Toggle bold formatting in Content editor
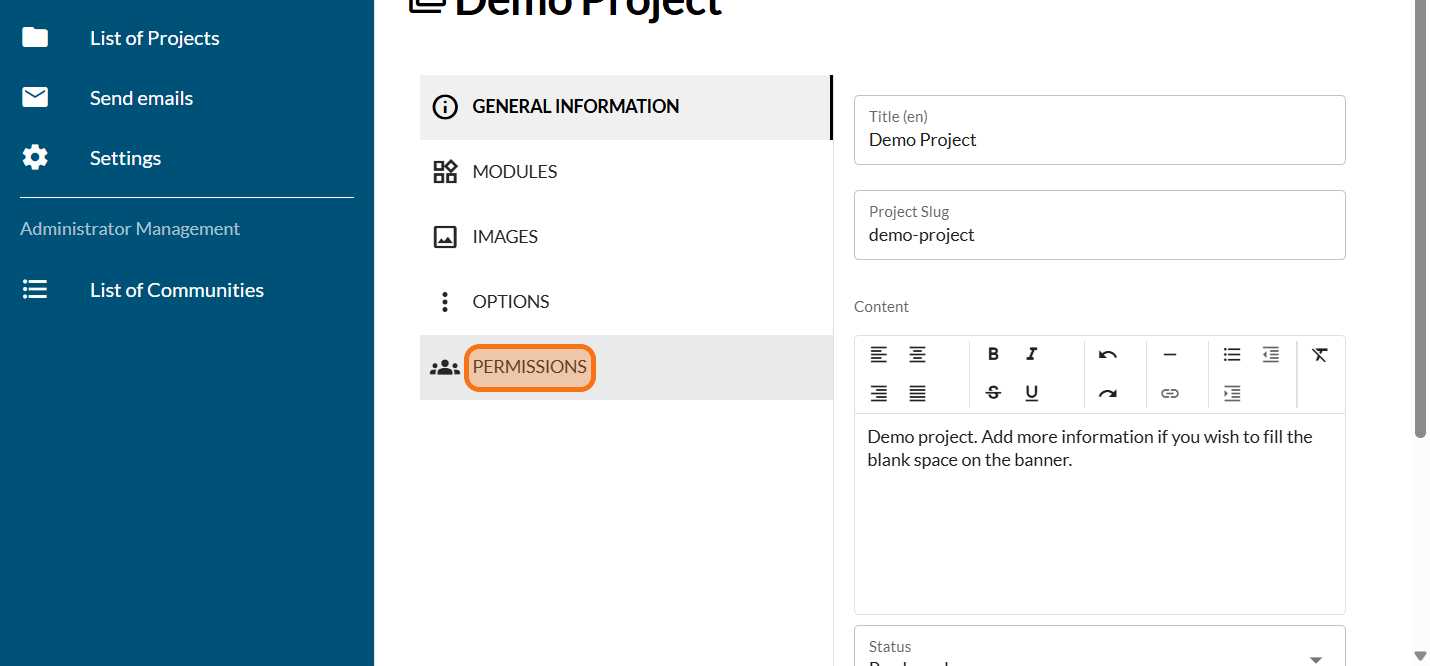Screen dimensions: 1430x666 (993, 354)
